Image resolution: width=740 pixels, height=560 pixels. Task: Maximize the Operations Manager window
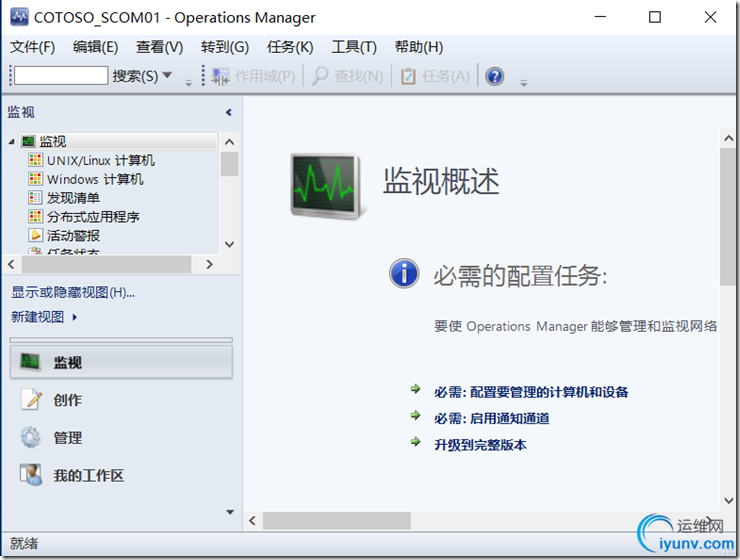[x=655, y=17]
